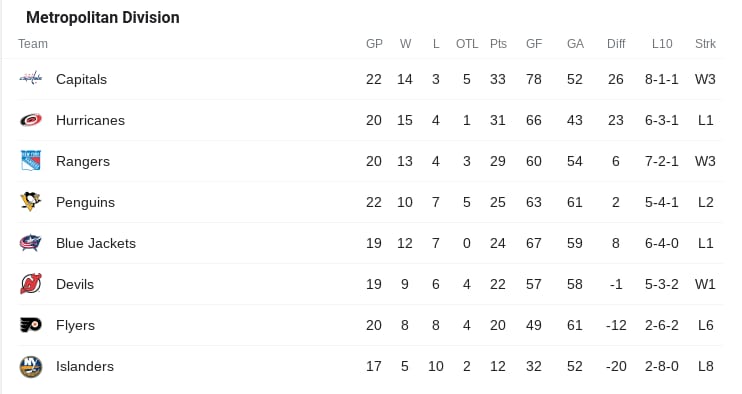
Task: Click the Strk column header
Action: pos(705,44)
